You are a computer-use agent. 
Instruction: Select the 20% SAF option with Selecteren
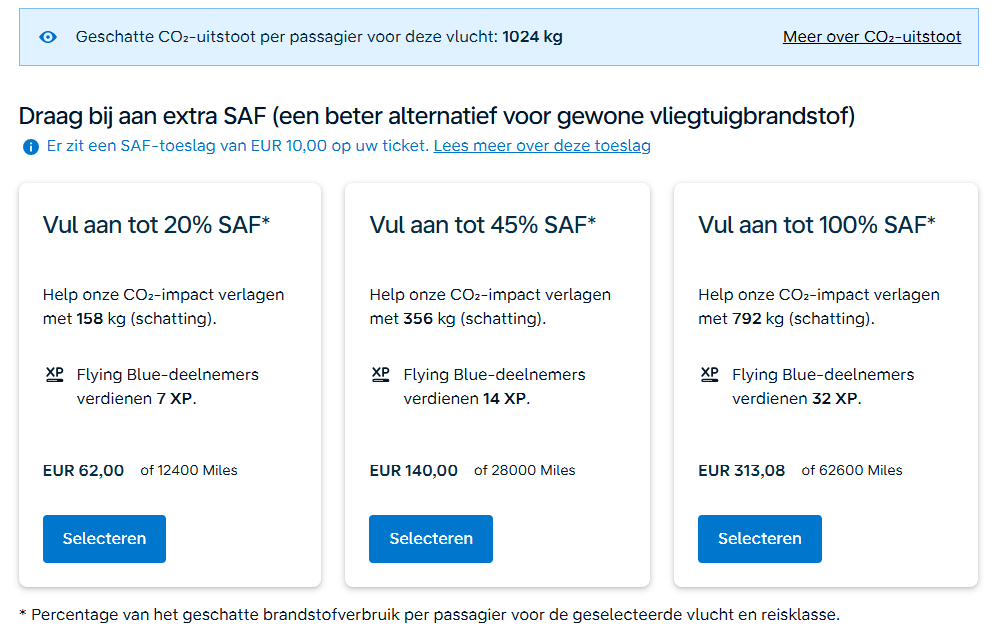pyautogui.click(x=104, y=538)
